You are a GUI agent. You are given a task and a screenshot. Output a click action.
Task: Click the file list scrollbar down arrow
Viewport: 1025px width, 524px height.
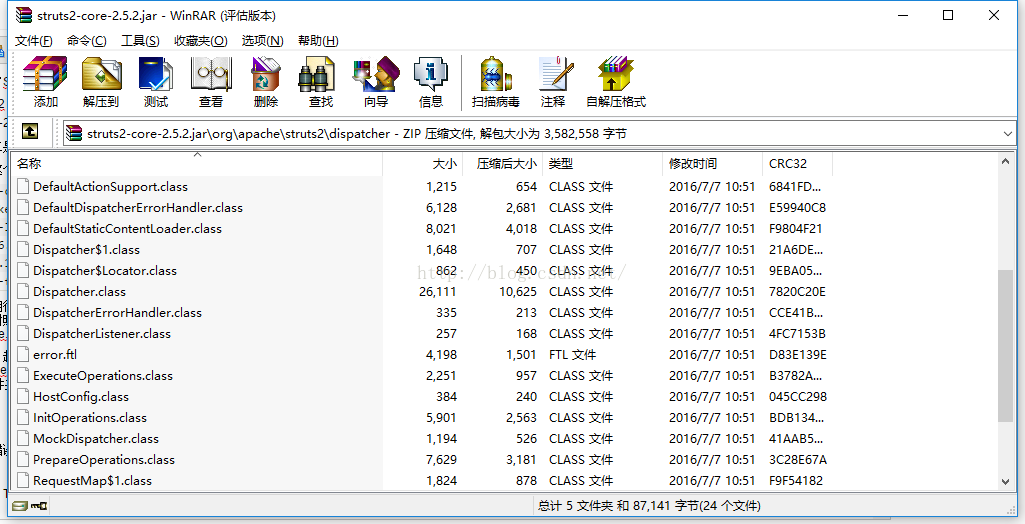[1005, 482]
